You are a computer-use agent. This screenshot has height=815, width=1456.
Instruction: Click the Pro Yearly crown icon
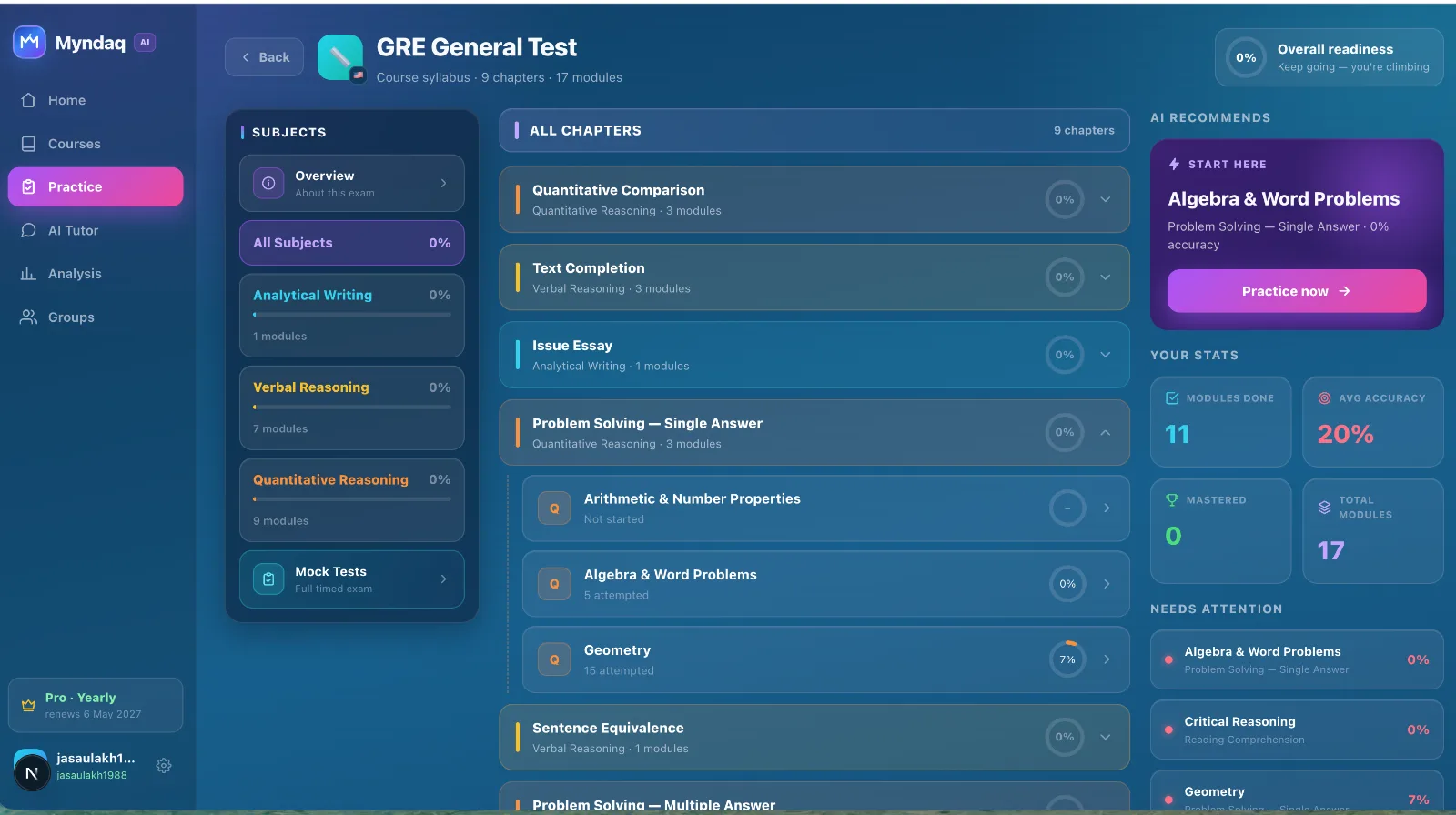coord(28,705)
